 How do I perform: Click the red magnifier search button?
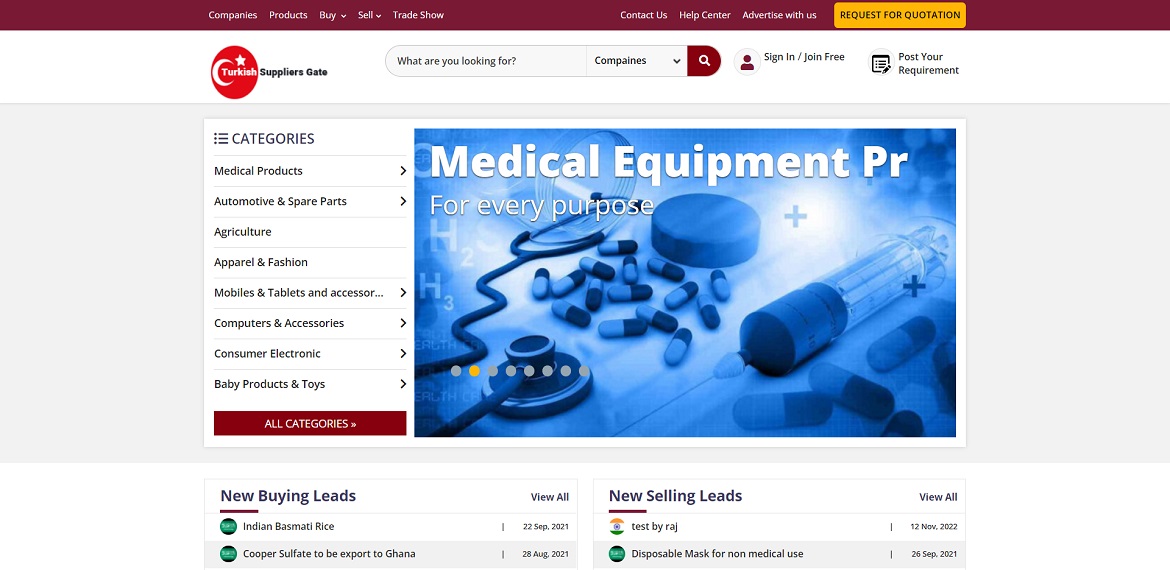704,61
